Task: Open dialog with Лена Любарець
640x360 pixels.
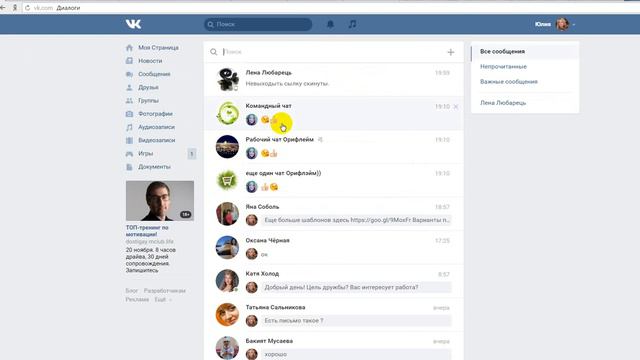Action: [x=333, y=80]
